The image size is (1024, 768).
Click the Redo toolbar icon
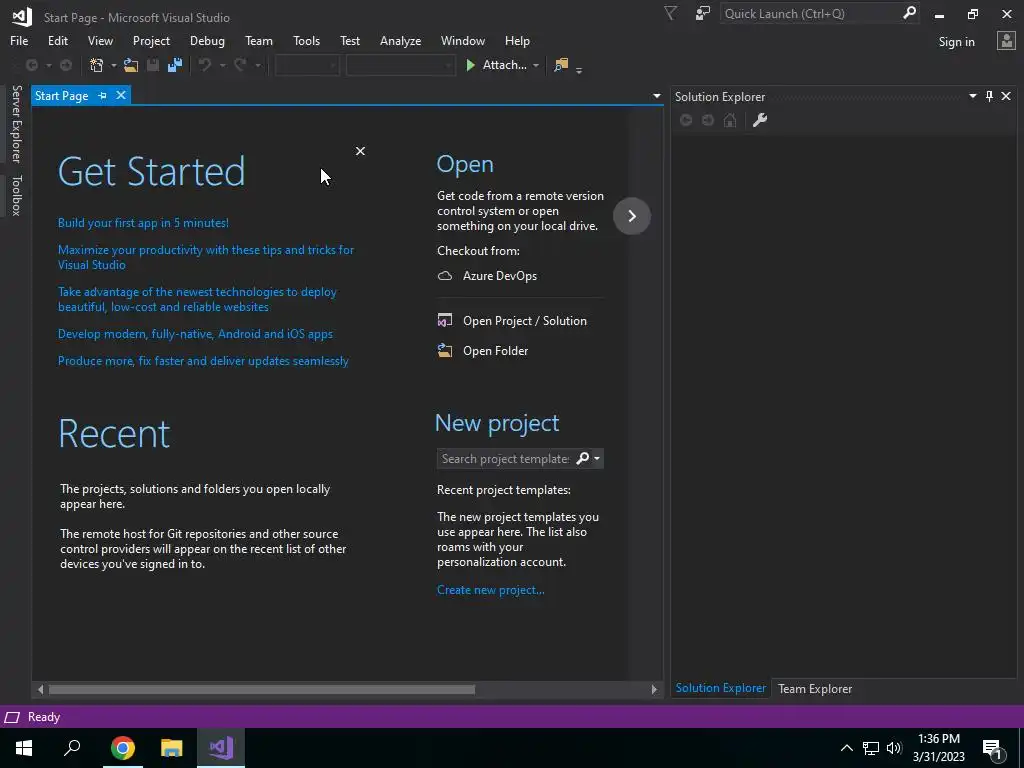(x=240, y=65)
